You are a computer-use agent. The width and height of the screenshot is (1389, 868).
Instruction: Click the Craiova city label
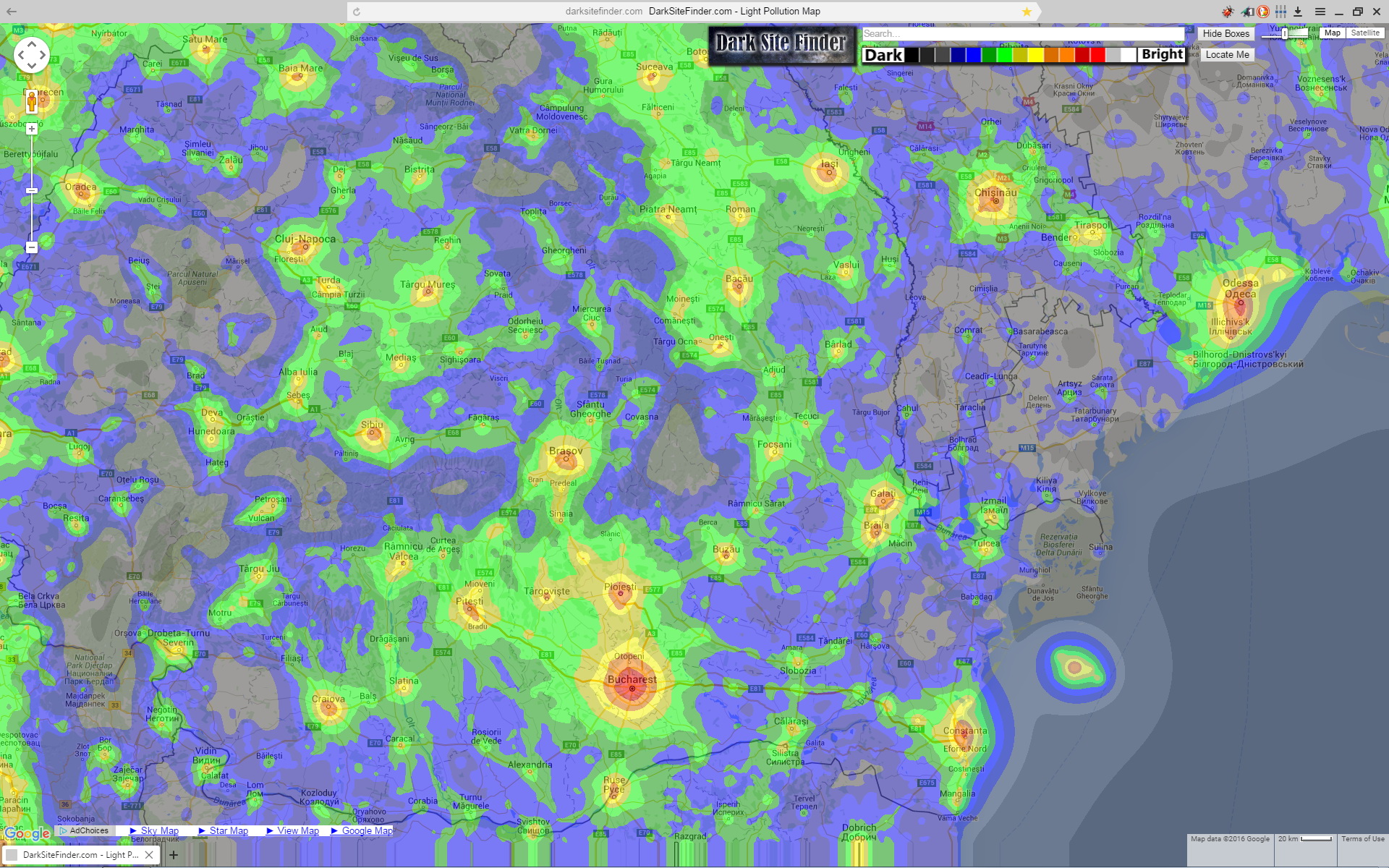pos(328,699)
